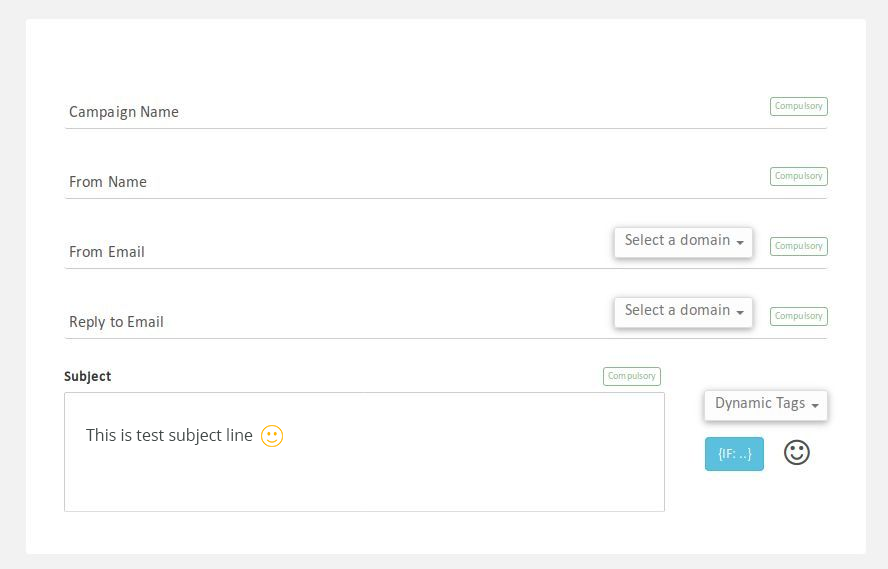
Task: Expand Reply to Email's Select a domain dropdown
Action: tap(683, 312)
